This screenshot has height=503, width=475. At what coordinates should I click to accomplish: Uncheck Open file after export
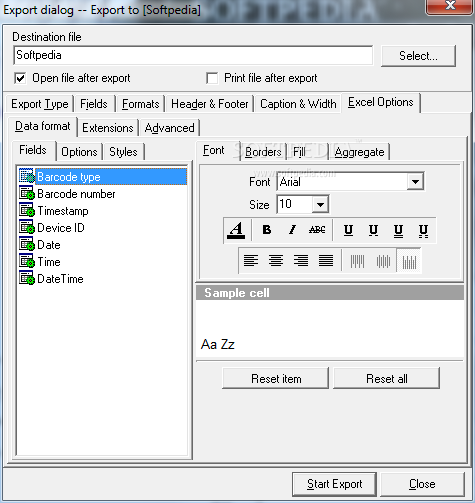click(x=20, y=78)
